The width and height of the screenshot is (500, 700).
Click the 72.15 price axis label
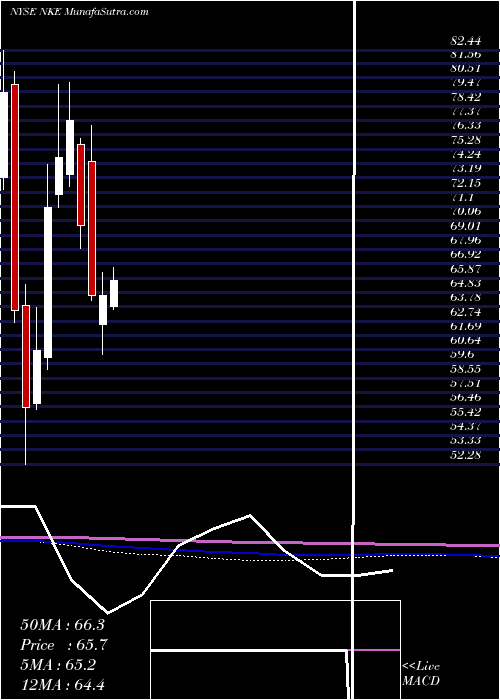(x=466, y=183)
